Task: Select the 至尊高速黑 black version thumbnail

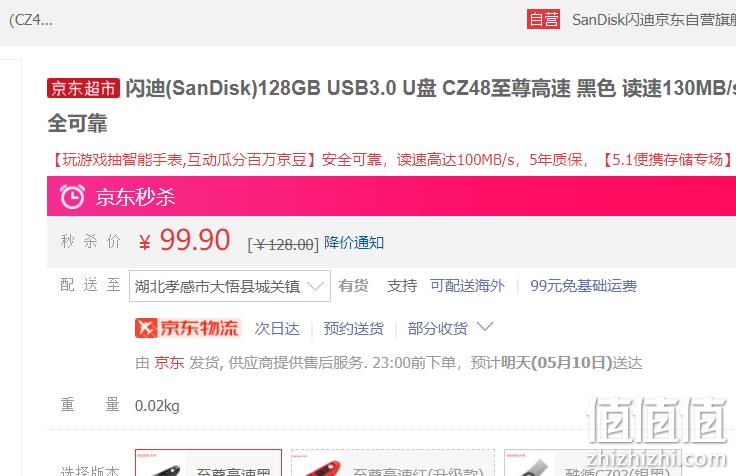Action: coord(208,463)
